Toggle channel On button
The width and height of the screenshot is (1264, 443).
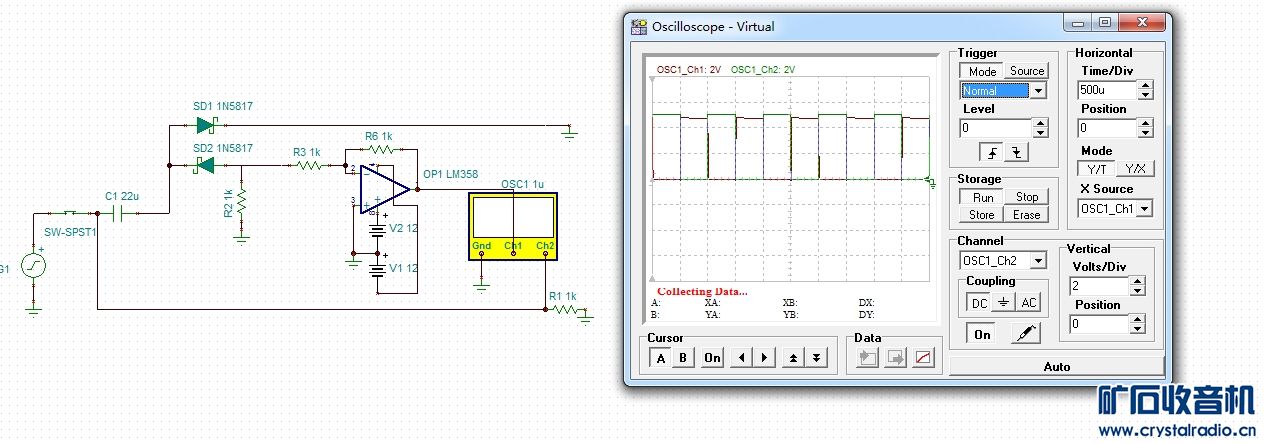click(983, 335)
